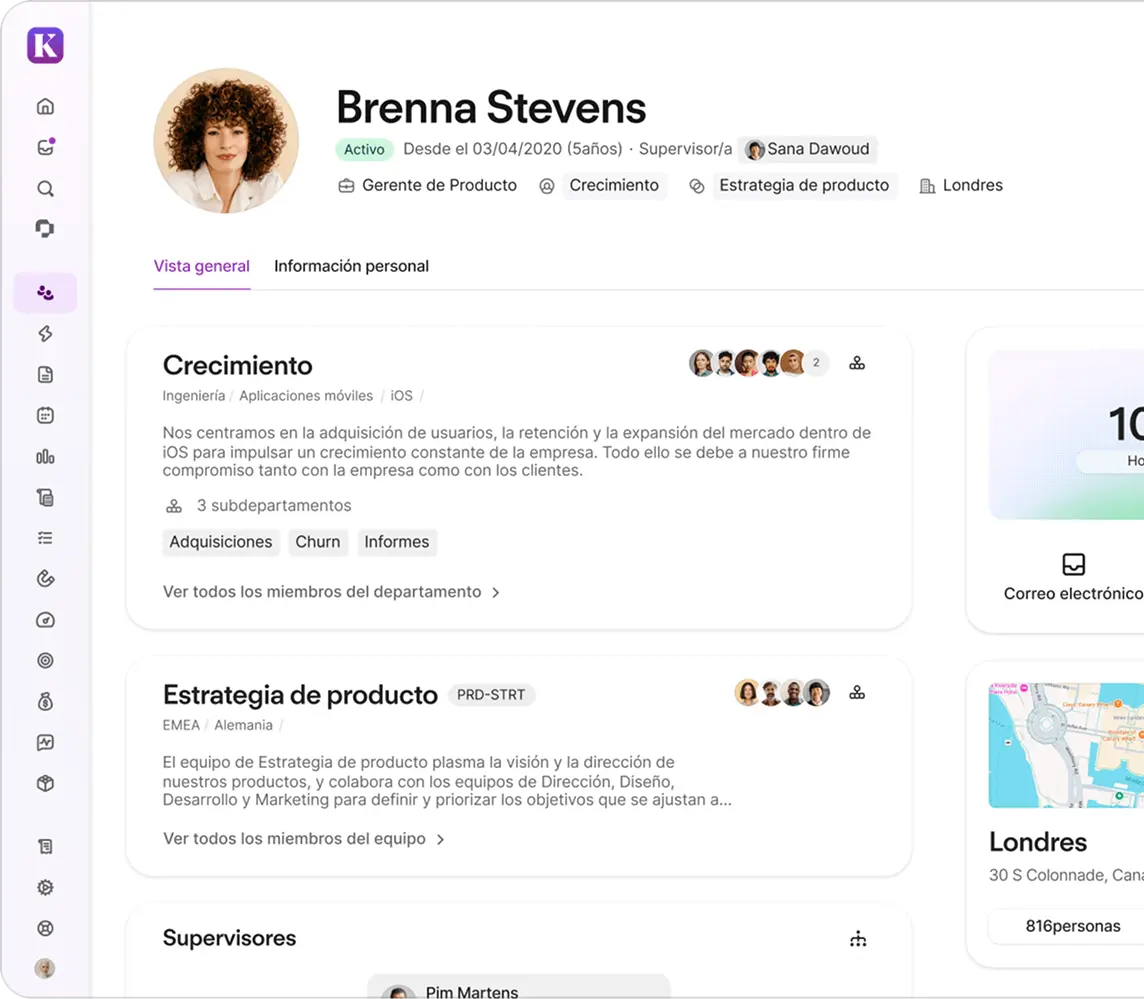This screenshot has width=1144, height=999.
Task: Click the Pim Martens supervisor chip
Action: click(518, 987)
